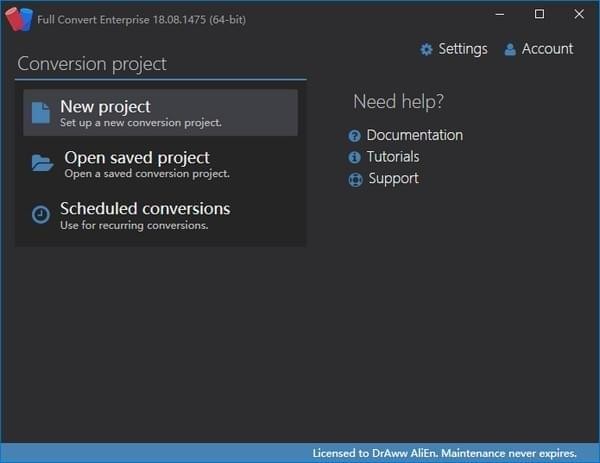Close the Full Convert window

click(579, 14)
